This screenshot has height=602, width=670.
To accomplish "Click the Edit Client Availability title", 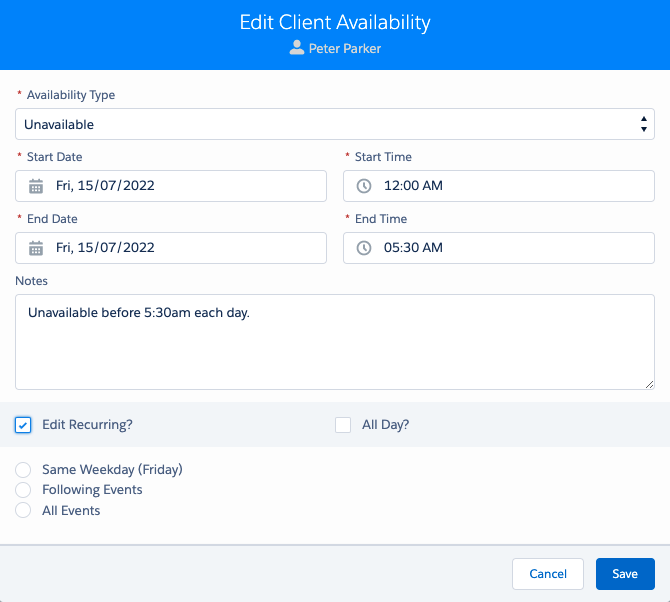I will pyautogui.click(x=335, y=22).
